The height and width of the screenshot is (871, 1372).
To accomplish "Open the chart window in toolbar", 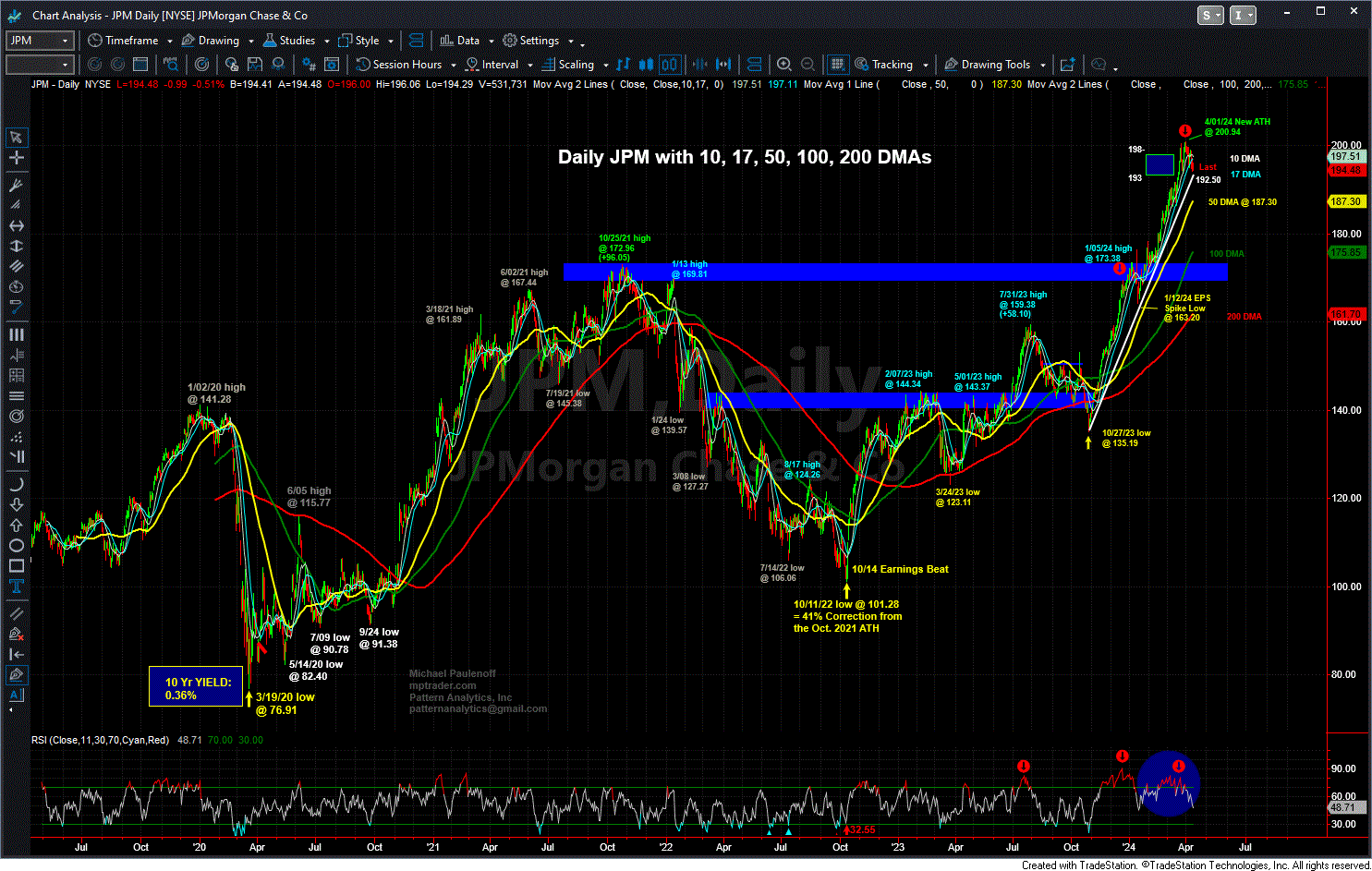I will 140,65.
